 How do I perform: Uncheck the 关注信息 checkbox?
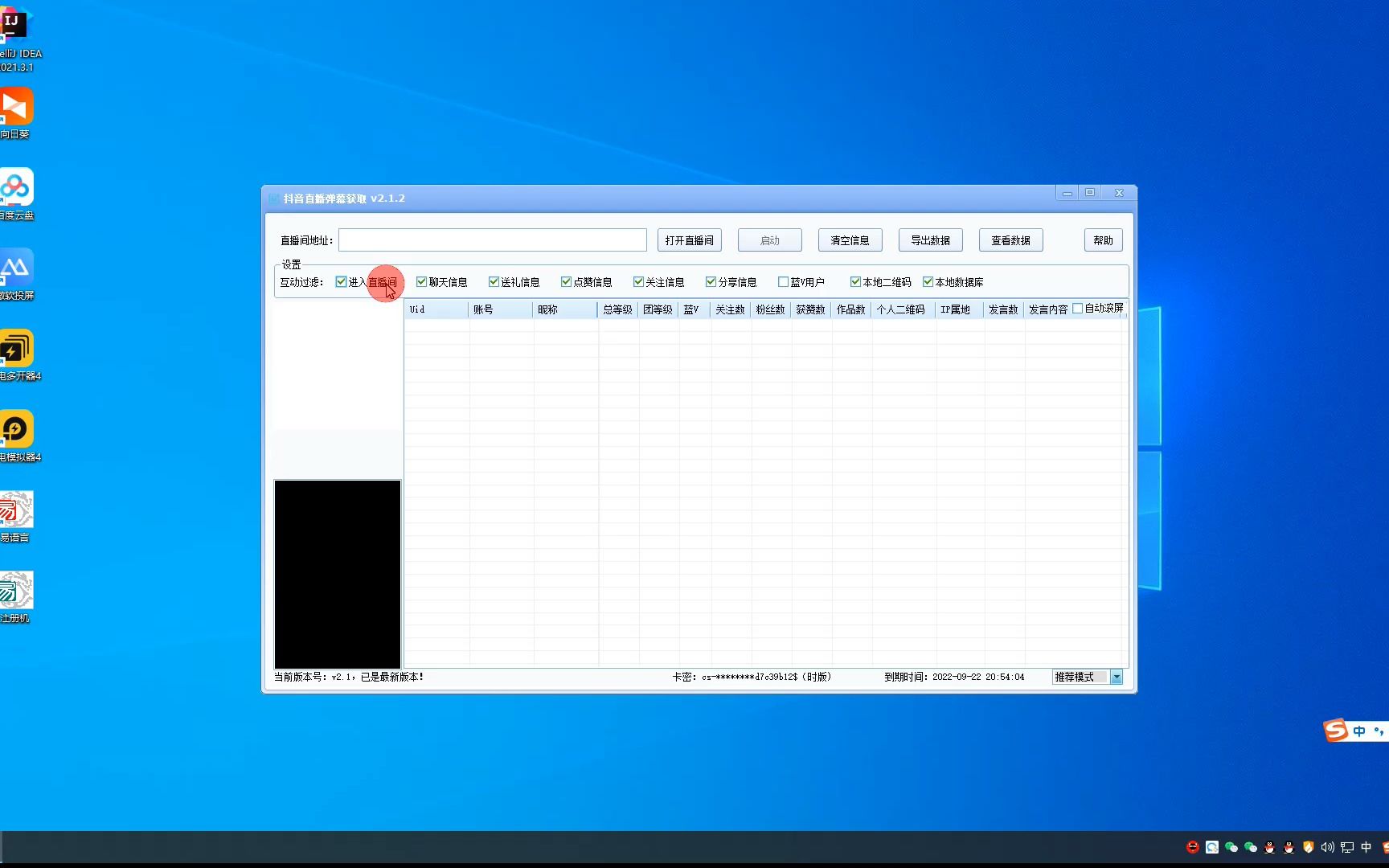[638, 282]
